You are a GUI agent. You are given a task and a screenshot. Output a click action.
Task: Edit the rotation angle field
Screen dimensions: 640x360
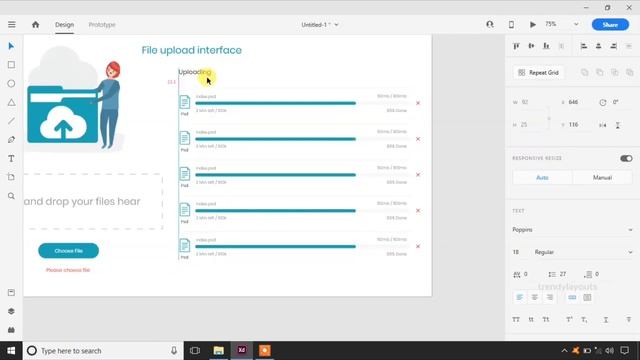point(616,102)
